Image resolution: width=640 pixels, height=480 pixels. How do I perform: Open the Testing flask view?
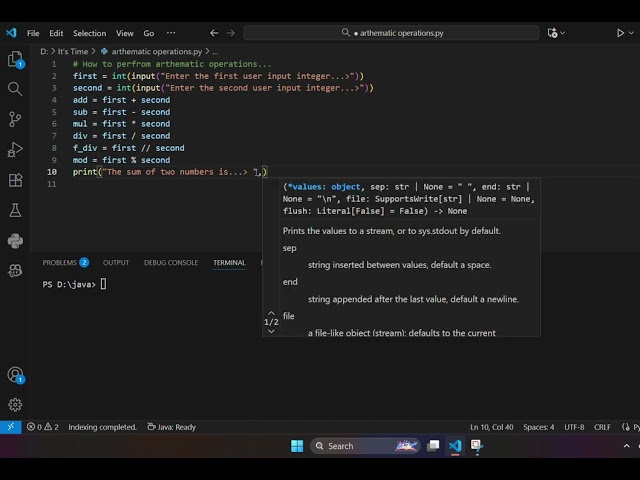click(15, 210)
